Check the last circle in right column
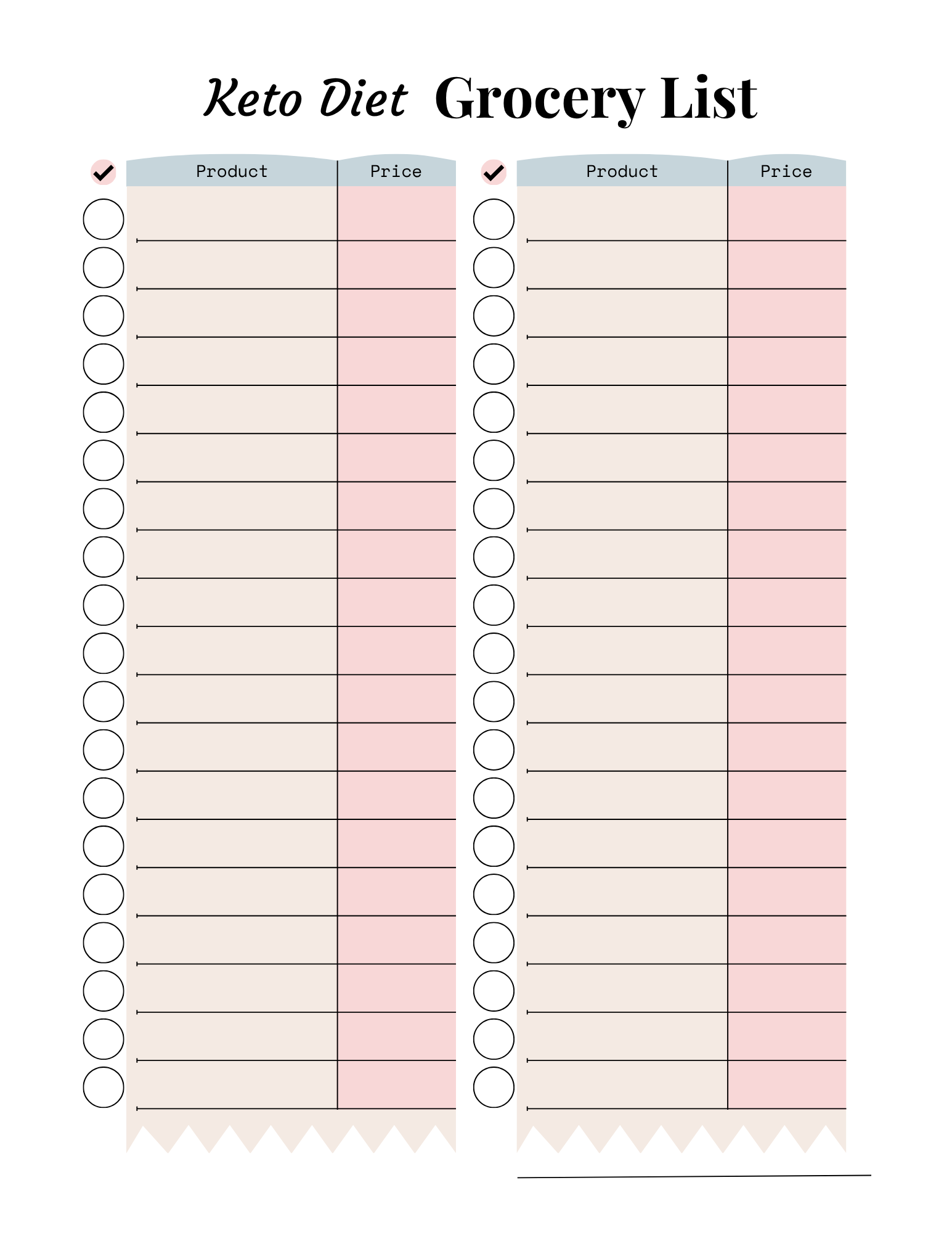 494,1087
